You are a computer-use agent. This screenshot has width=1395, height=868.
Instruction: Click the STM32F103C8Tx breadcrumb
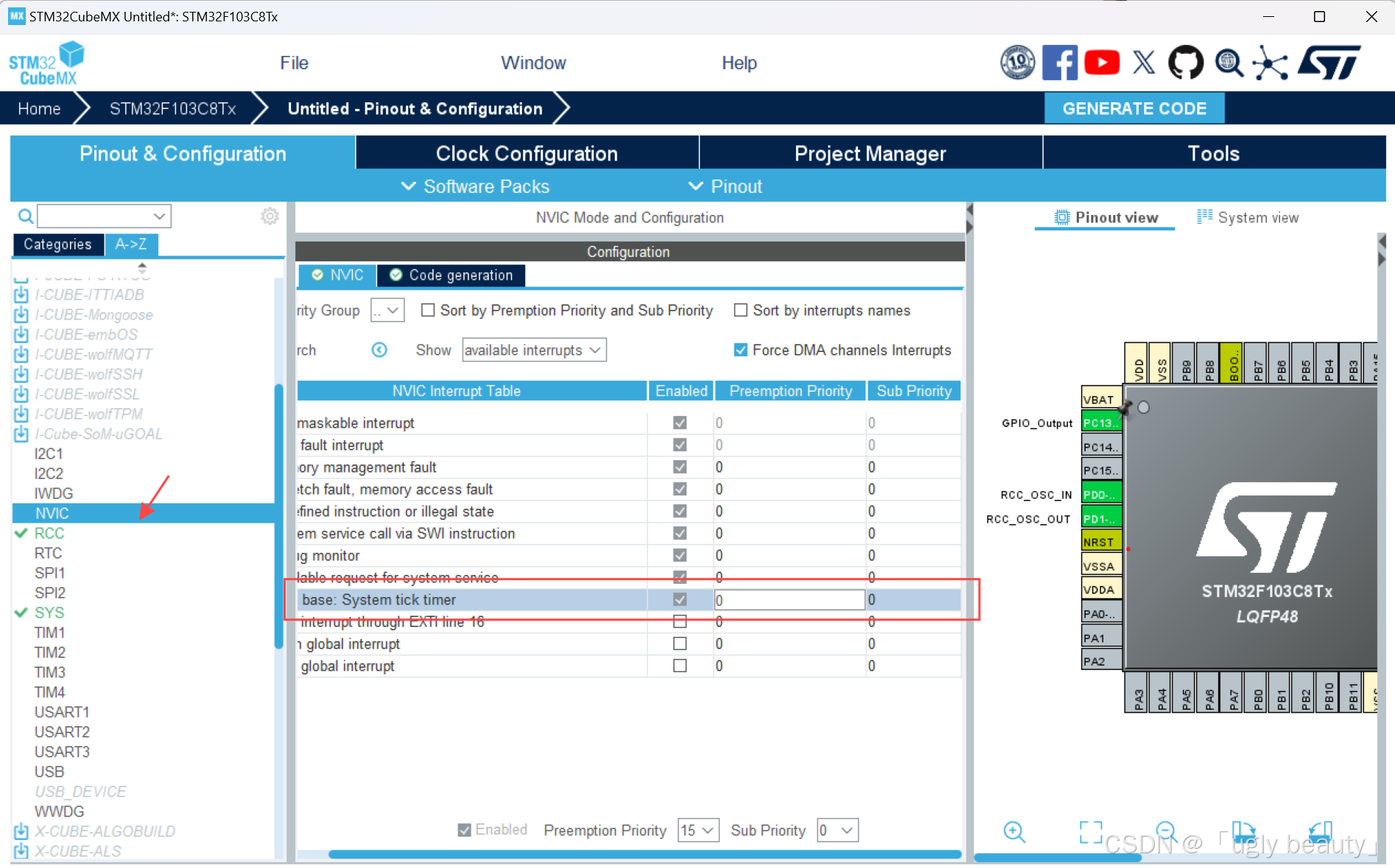coord(172,109)
